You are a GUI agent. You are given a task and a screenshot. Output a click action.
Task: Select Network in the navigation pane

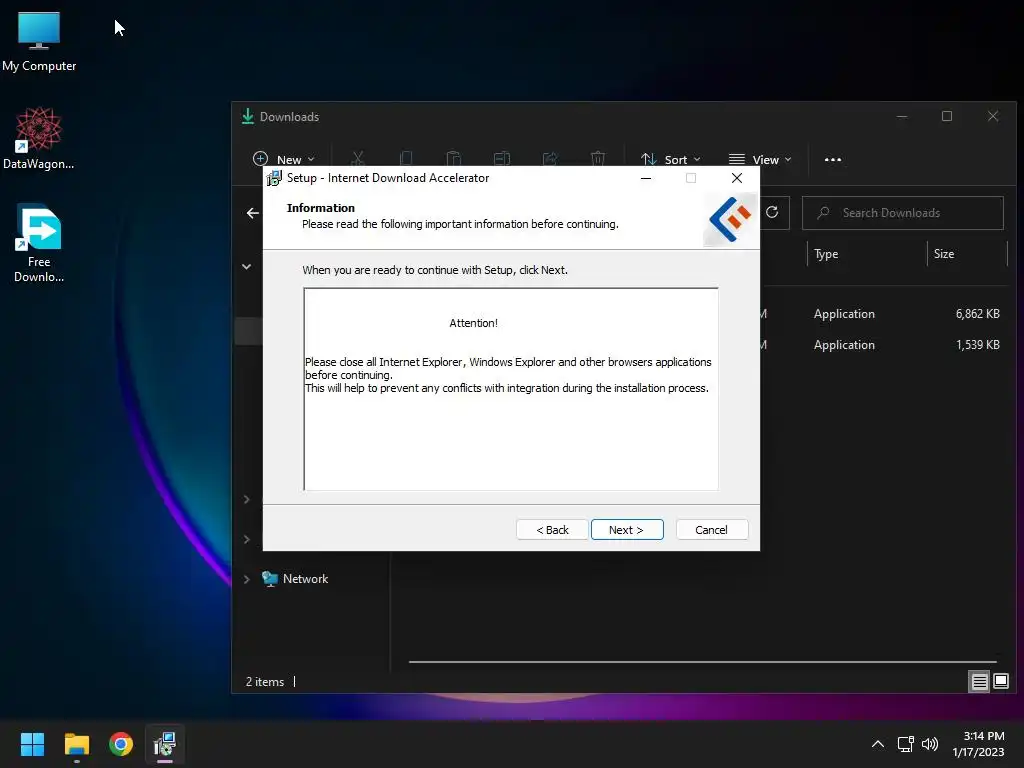pyautogui.click(x=295, y=579)
